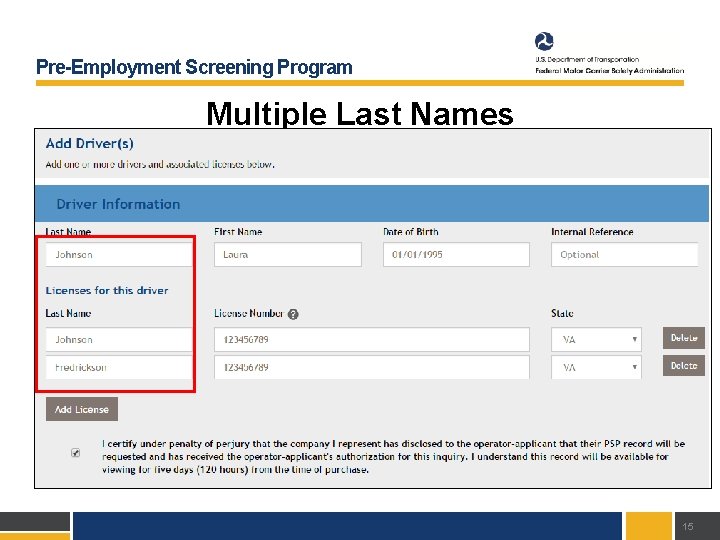Click the Federal Motor Carrier Safety Administration text
720x540 pixels.
[x=610, y=71]
